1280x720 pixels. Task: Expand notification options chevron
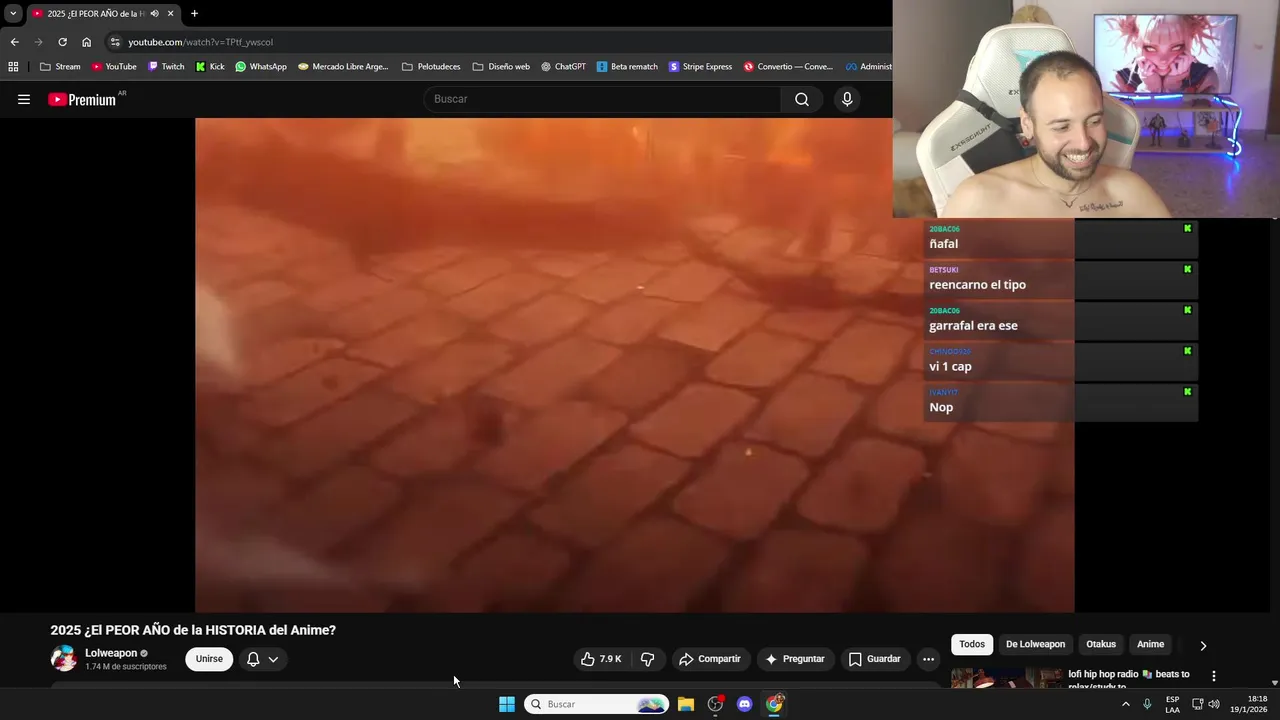273,659
